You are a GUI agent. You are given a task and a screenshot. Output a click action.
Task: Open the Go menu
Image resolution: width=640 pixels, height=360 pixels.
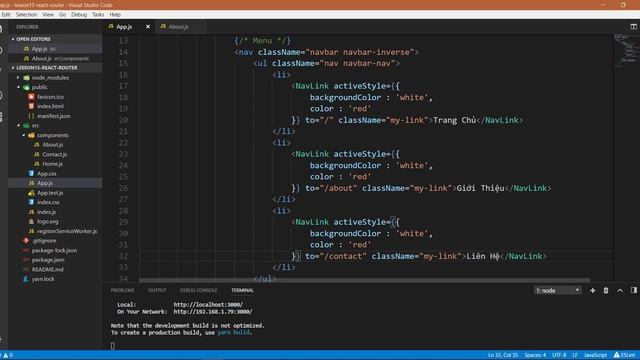62,14
